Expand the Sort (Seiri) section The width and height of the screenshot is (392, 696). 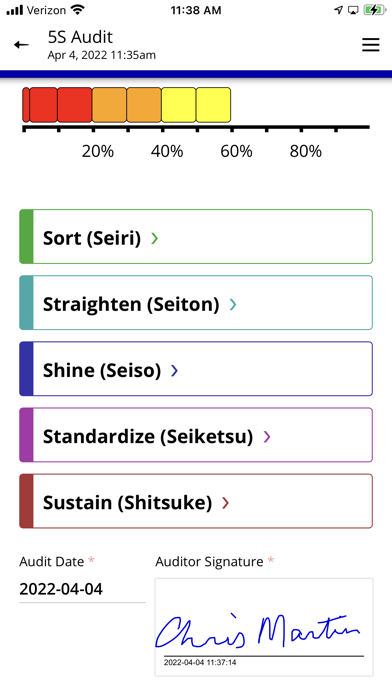196,237
